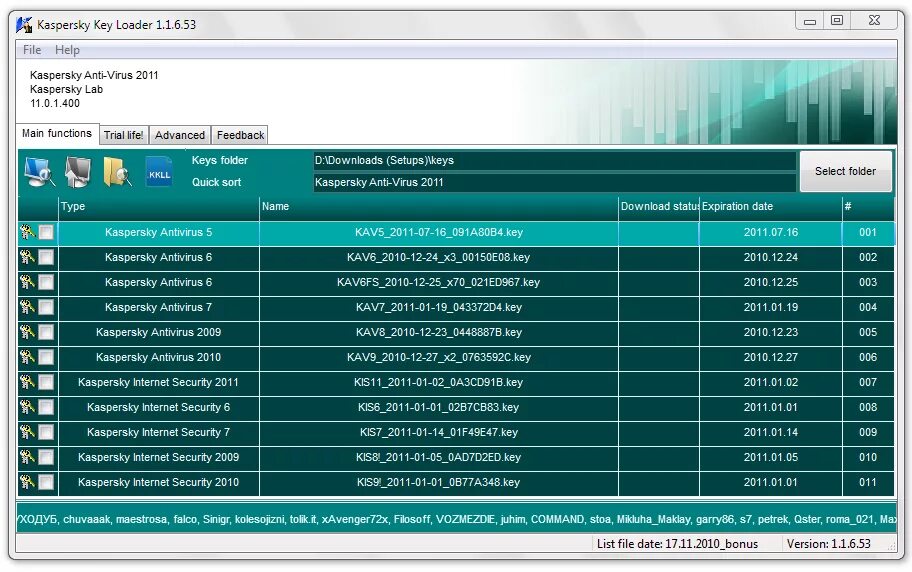The image size is (912, 572).
Task: Check Kaspersky Internet Security 2009 box
Action: point(46,457)
